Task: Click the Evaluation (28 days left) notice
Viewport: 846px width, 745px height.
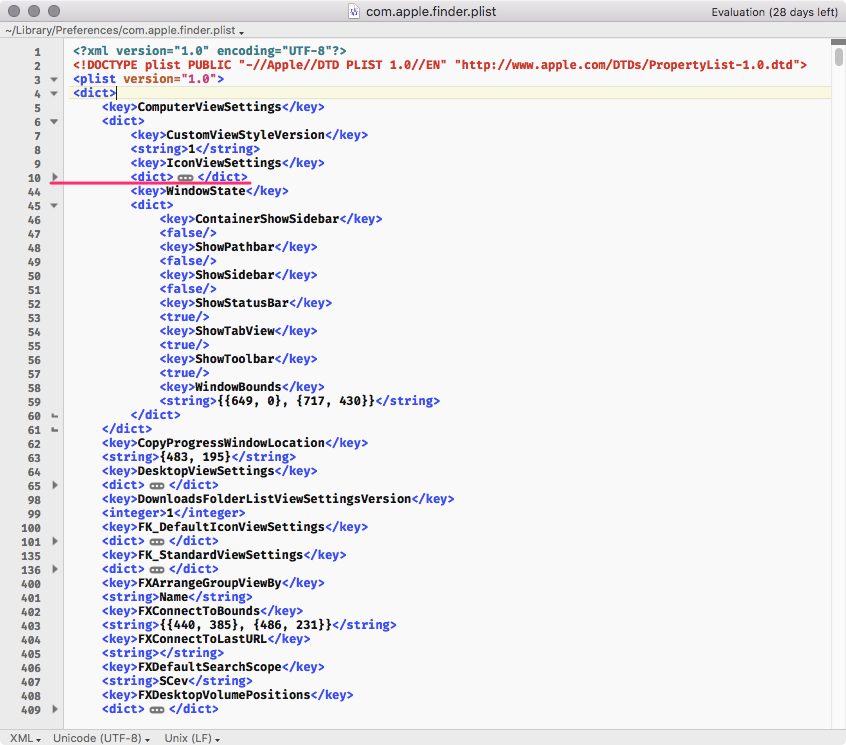Action: pyautogui.click(x=774, y=12)
